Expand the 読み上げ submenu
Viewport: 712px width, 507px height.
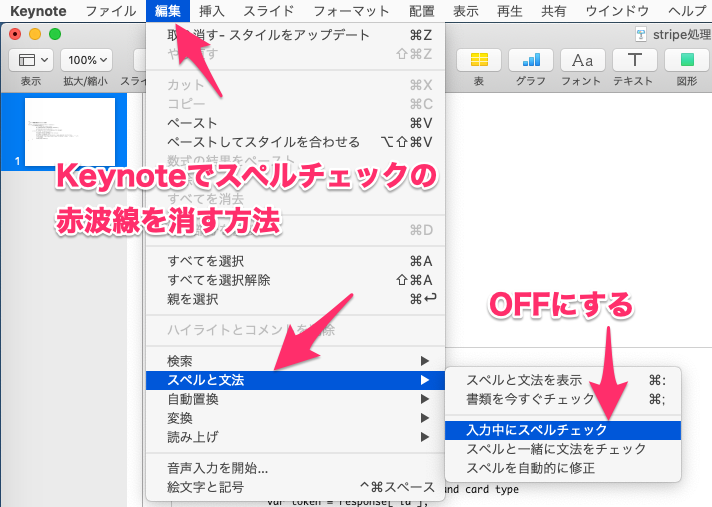click(295, 437)
